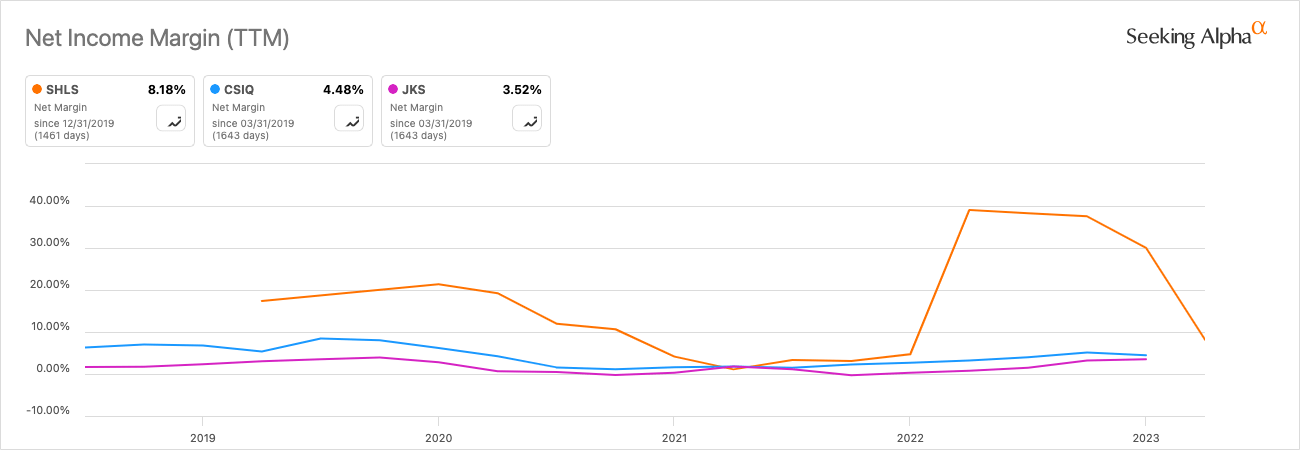
Task: Toggle the CSIQ ticker series label
Action: click(x=240, y=90)
